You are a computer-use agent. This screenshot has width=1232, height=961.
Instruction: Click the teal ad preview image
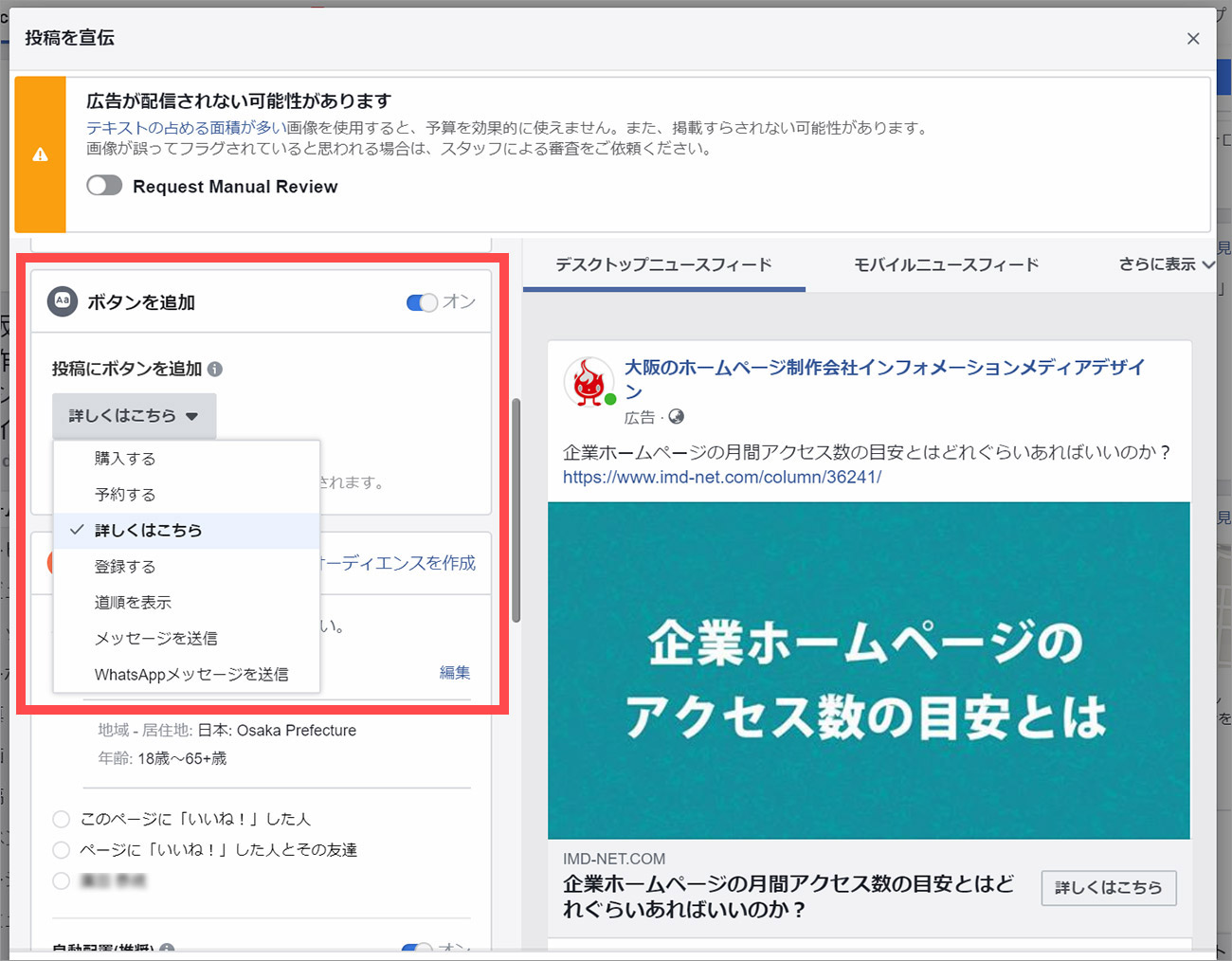pos(869,670)
